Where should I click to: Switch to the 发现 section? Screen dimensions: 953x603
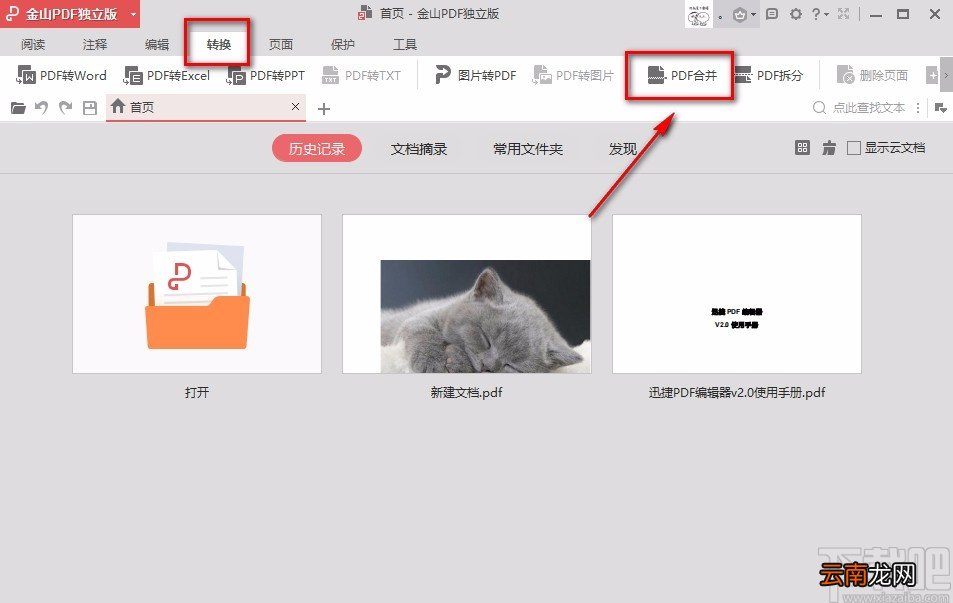pos(623,149)
